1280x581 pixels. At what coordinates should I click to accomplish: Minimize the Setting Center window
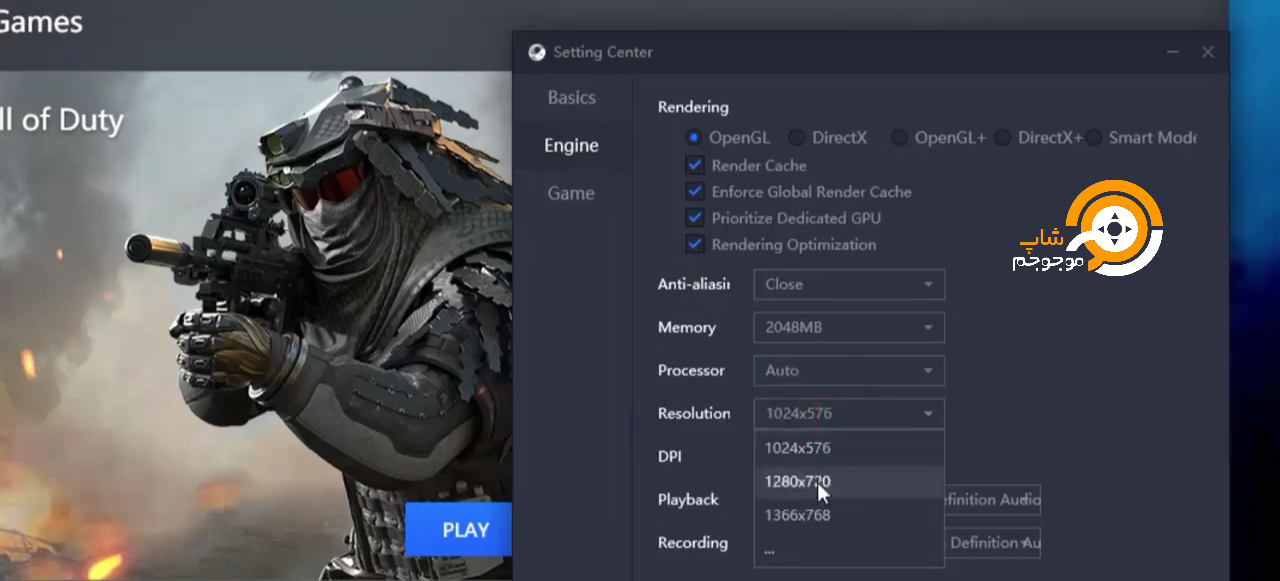pyautogui.click(x=1173, y=52)
